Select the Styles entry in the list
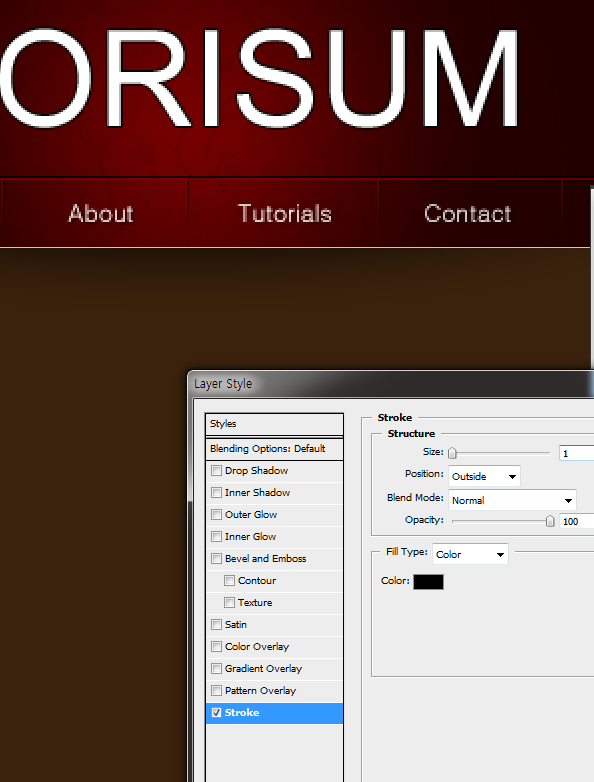The image size is (594, 782). point(274,424)
